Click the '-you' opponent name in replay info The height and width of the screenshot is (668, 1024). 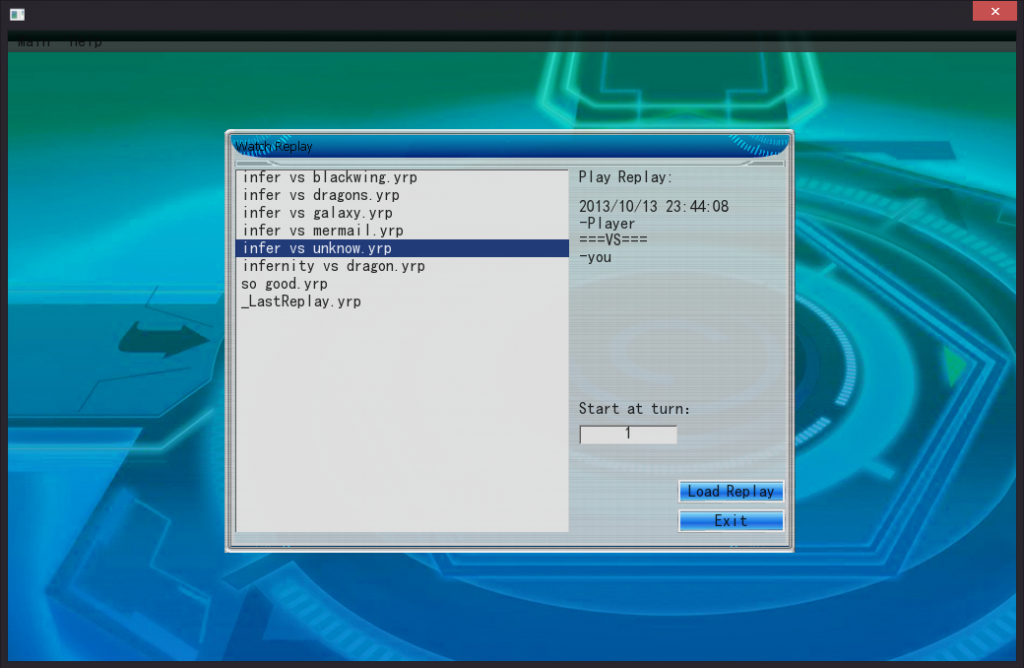click(596, 257)
